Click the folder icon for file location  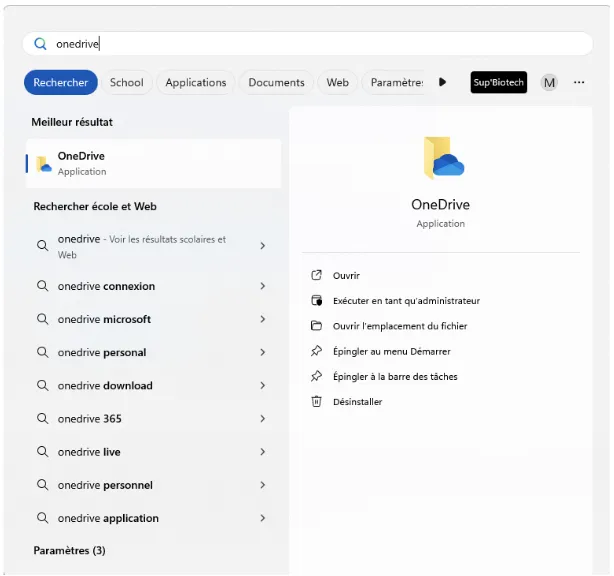[316, 326]
